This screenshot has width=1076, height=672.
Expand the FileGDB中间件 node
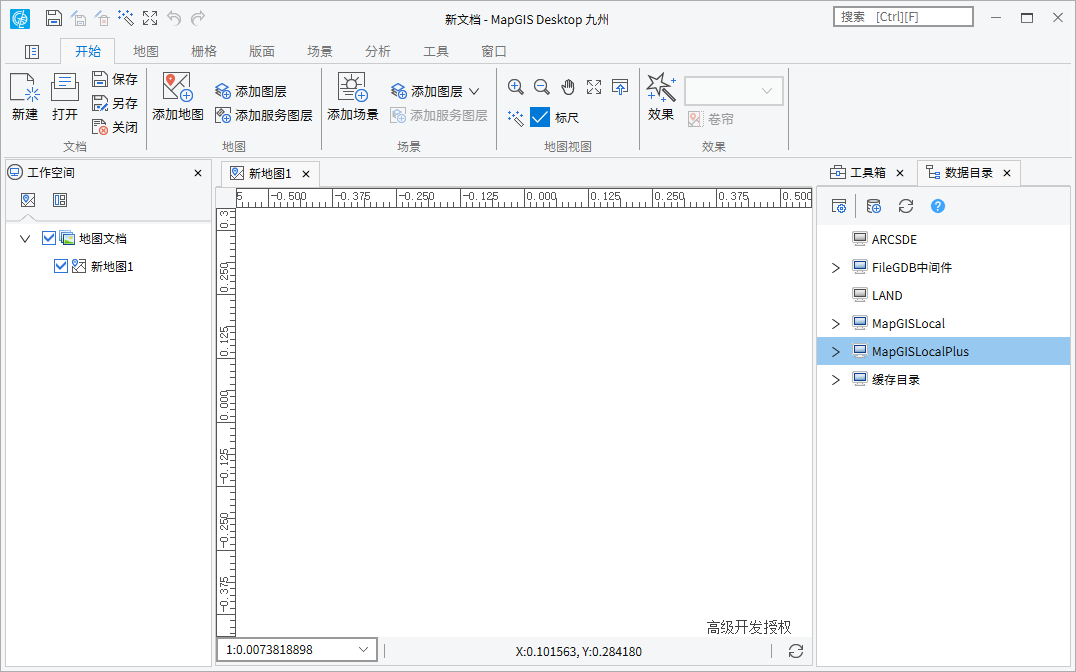[x=835, y=268]
